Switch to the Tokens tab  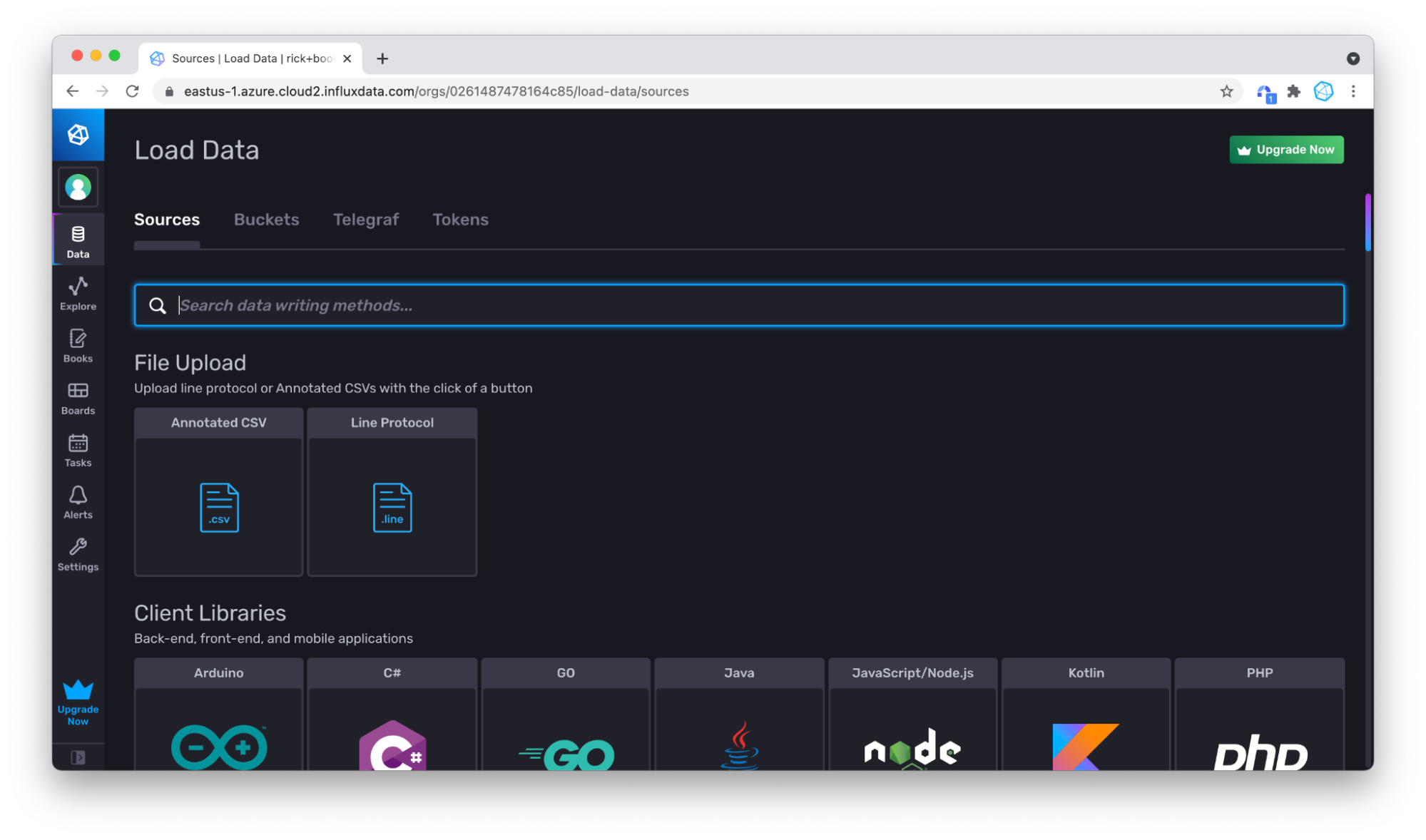460,220
